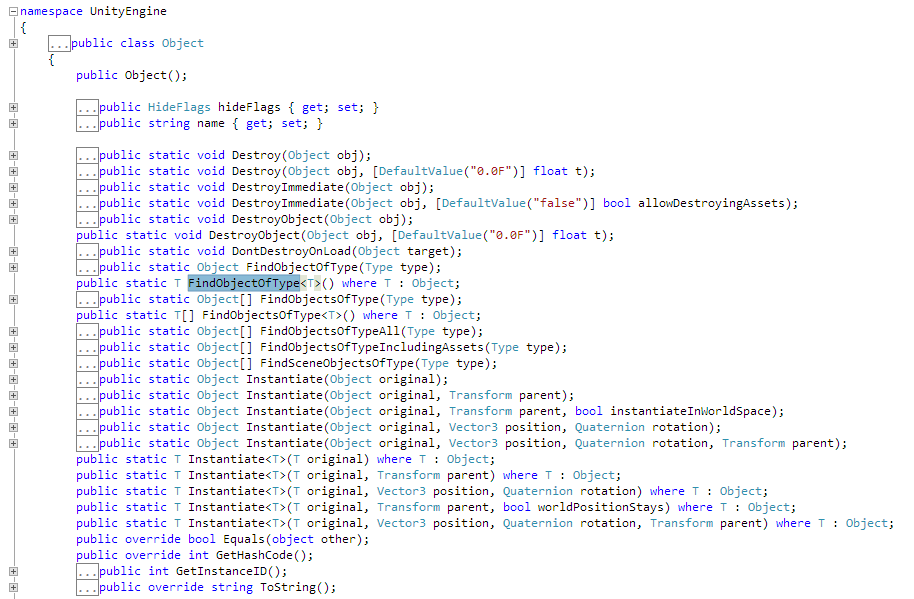Click the 'allowDestroyingAssets' parameter

pyautogui.click(x=711, y=203)
